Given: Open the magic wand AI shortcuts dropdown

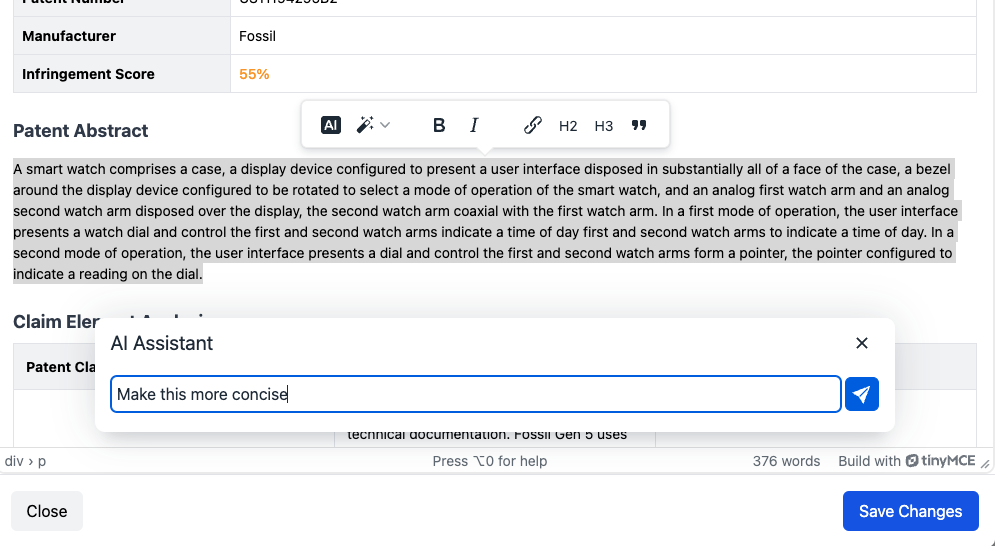Looking at the screenshot, I should 373,125.
